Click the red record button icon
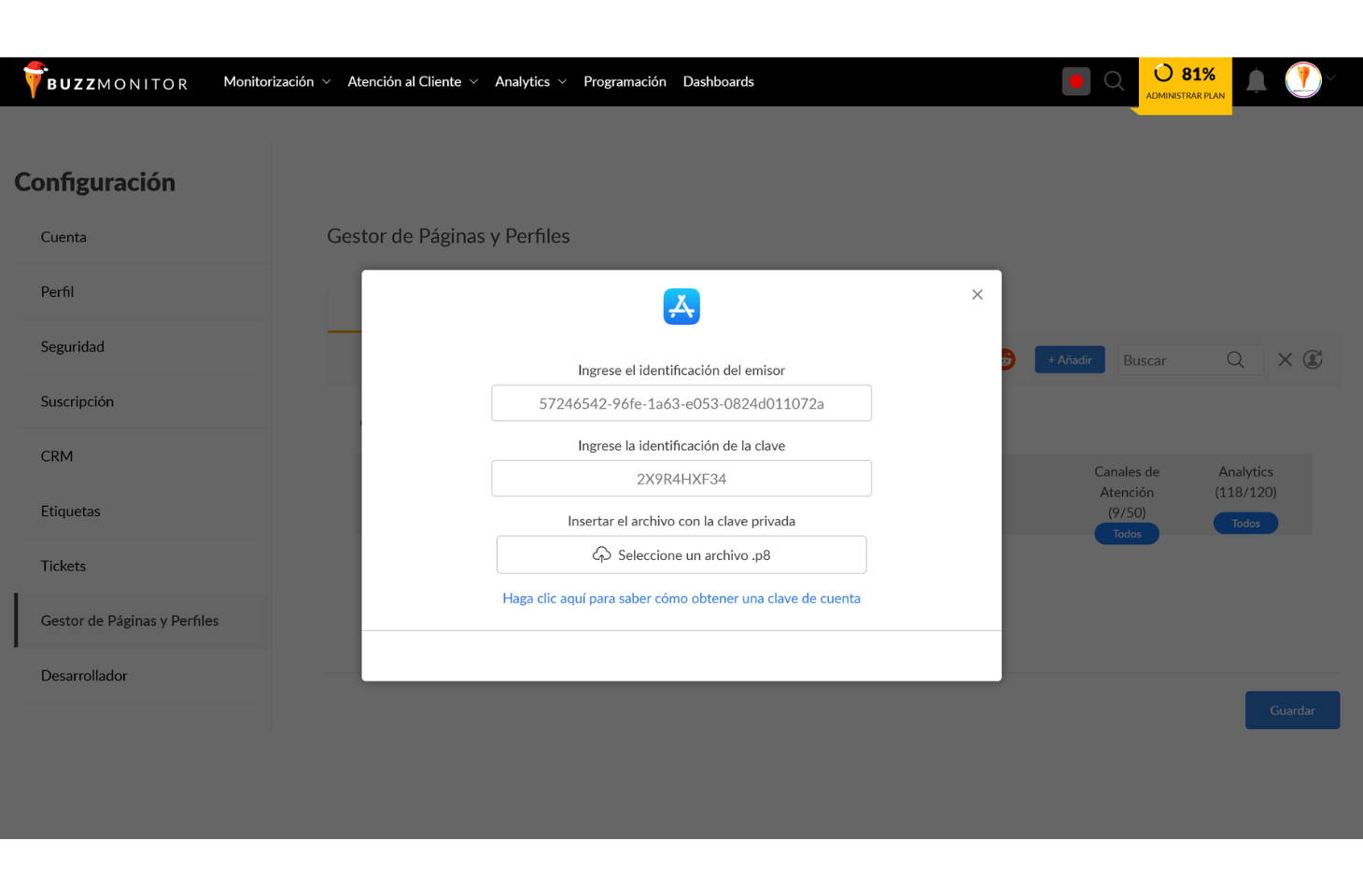 (x=1075, y=82)
